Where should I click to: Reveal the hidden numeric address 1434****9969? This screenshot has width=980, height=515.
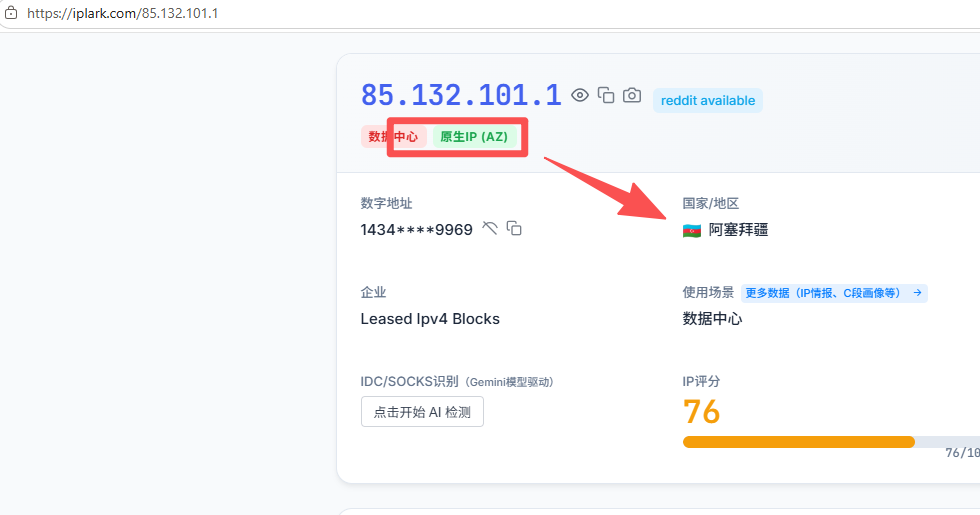click(490, 229)
